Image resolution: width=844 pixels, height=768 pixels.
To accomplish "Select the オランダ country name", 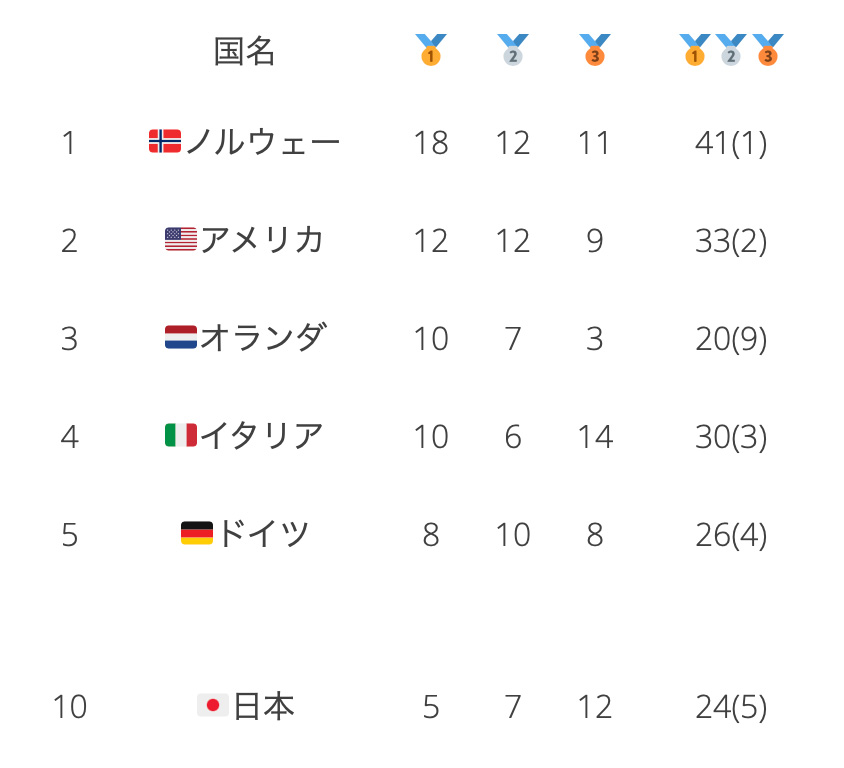I will pos(263,338).
